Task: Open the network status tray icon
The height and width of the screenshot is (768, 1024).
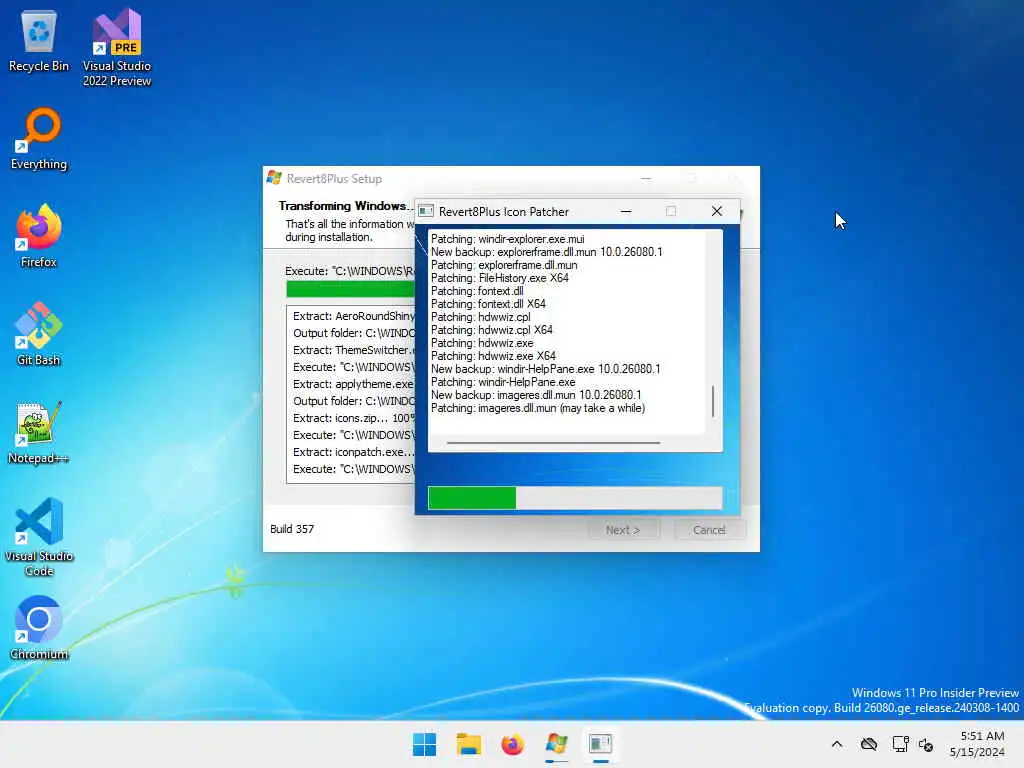Action: [900, 744]
